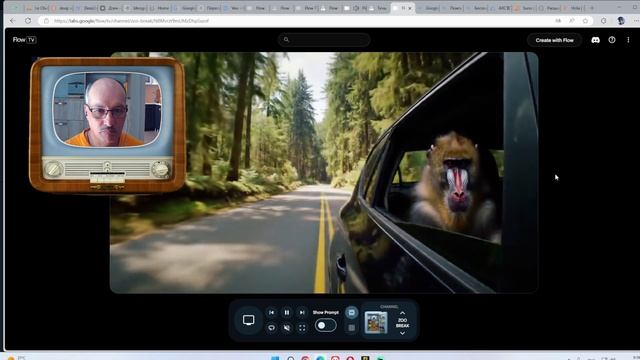Pause the playing video
Image resolution: width=640 pixels, height=360 pixels.
point(287,313)
